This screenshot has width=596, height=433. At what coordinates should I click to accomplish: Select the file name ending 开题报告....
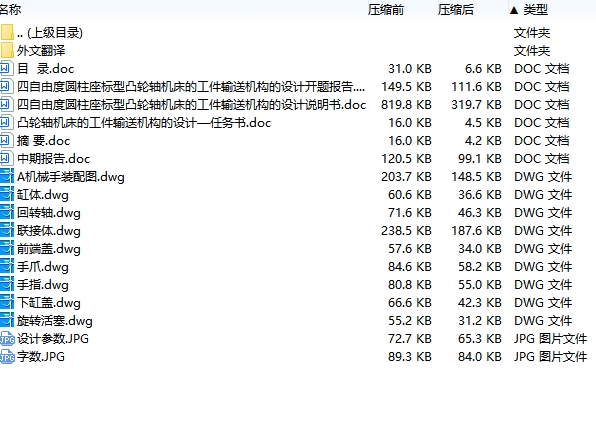coord(191,87)
